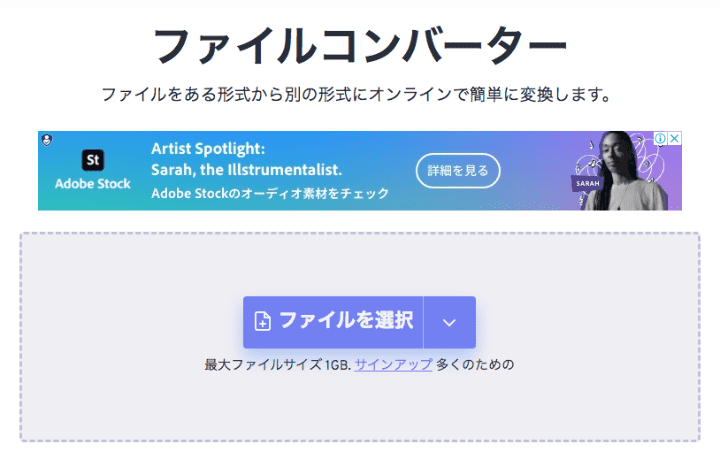Click the purple SARAH name tag
720x465 pixels.
click(587, 183)
